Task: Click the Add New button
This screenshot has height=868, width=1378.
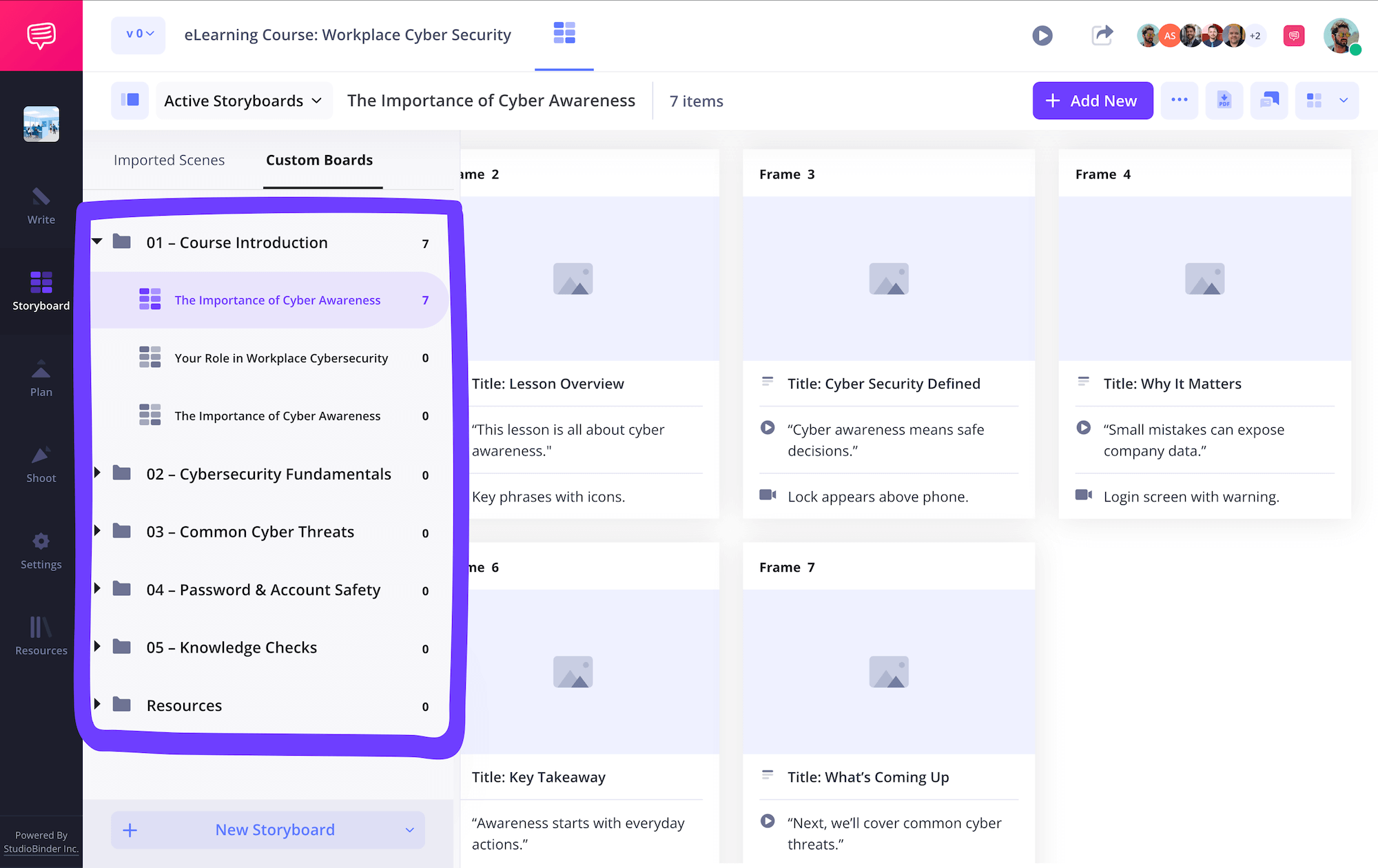Action: (x=1092, y=101)
